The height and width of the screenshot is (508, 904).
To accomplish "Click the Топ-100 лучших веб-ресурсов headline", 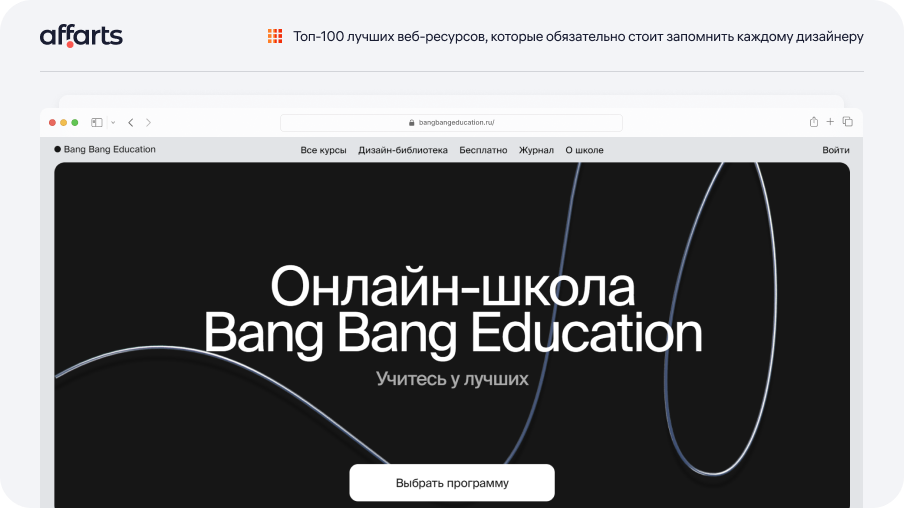I will (x=578, y=36).
